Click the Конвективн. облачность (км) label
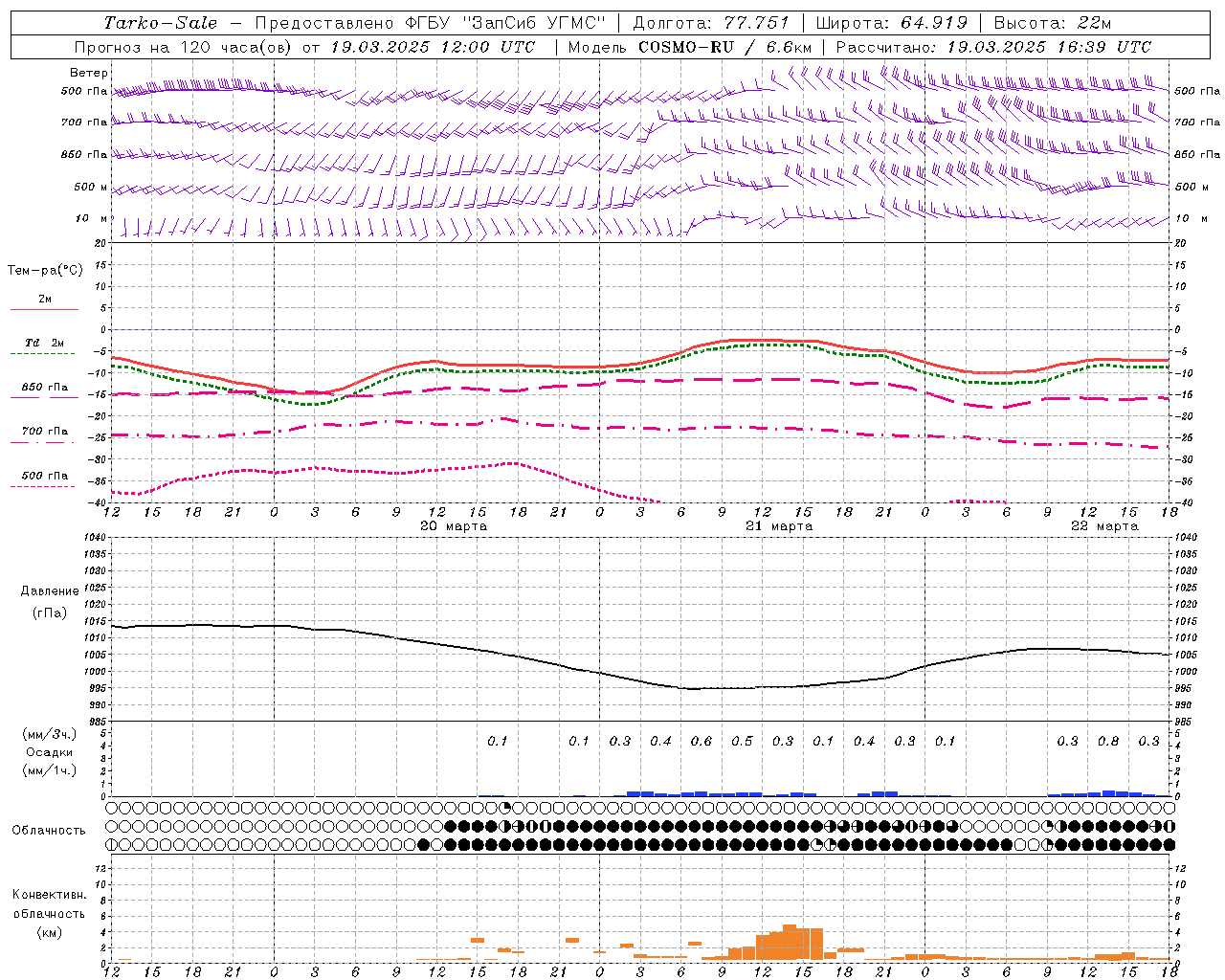 (x=49, y=913)
